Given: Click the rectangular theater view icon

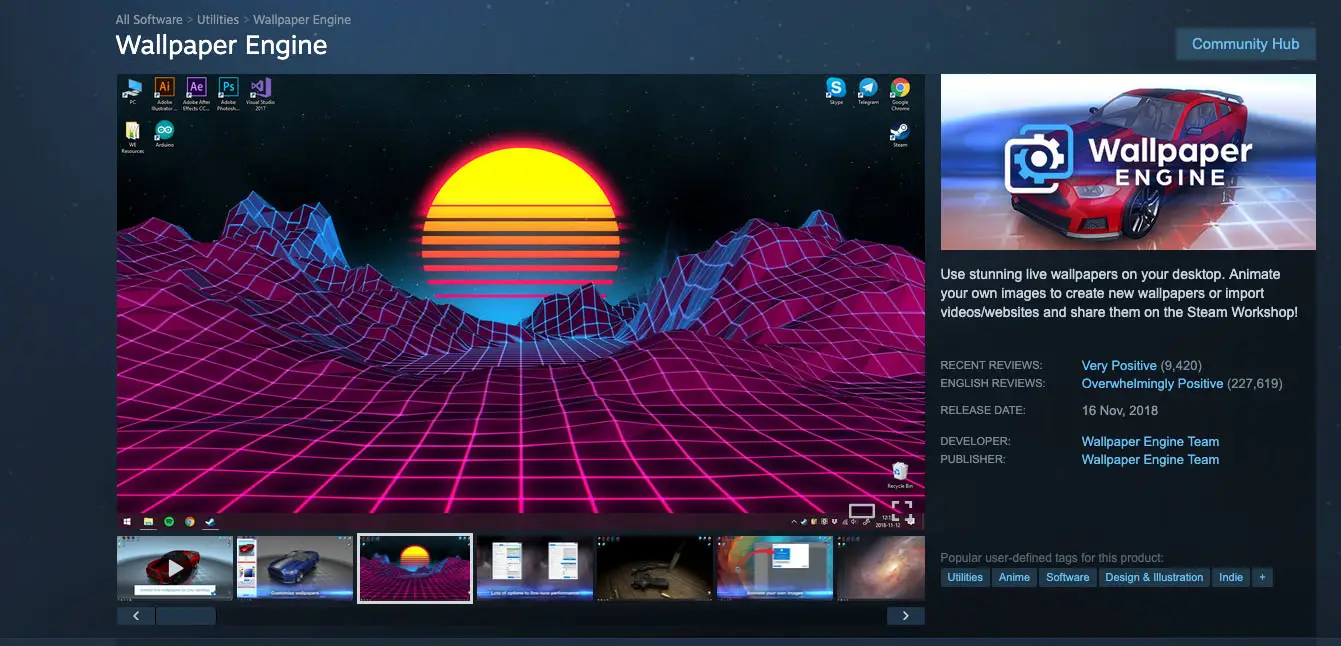Looking at the screenshot, I should tap(862, 511).
